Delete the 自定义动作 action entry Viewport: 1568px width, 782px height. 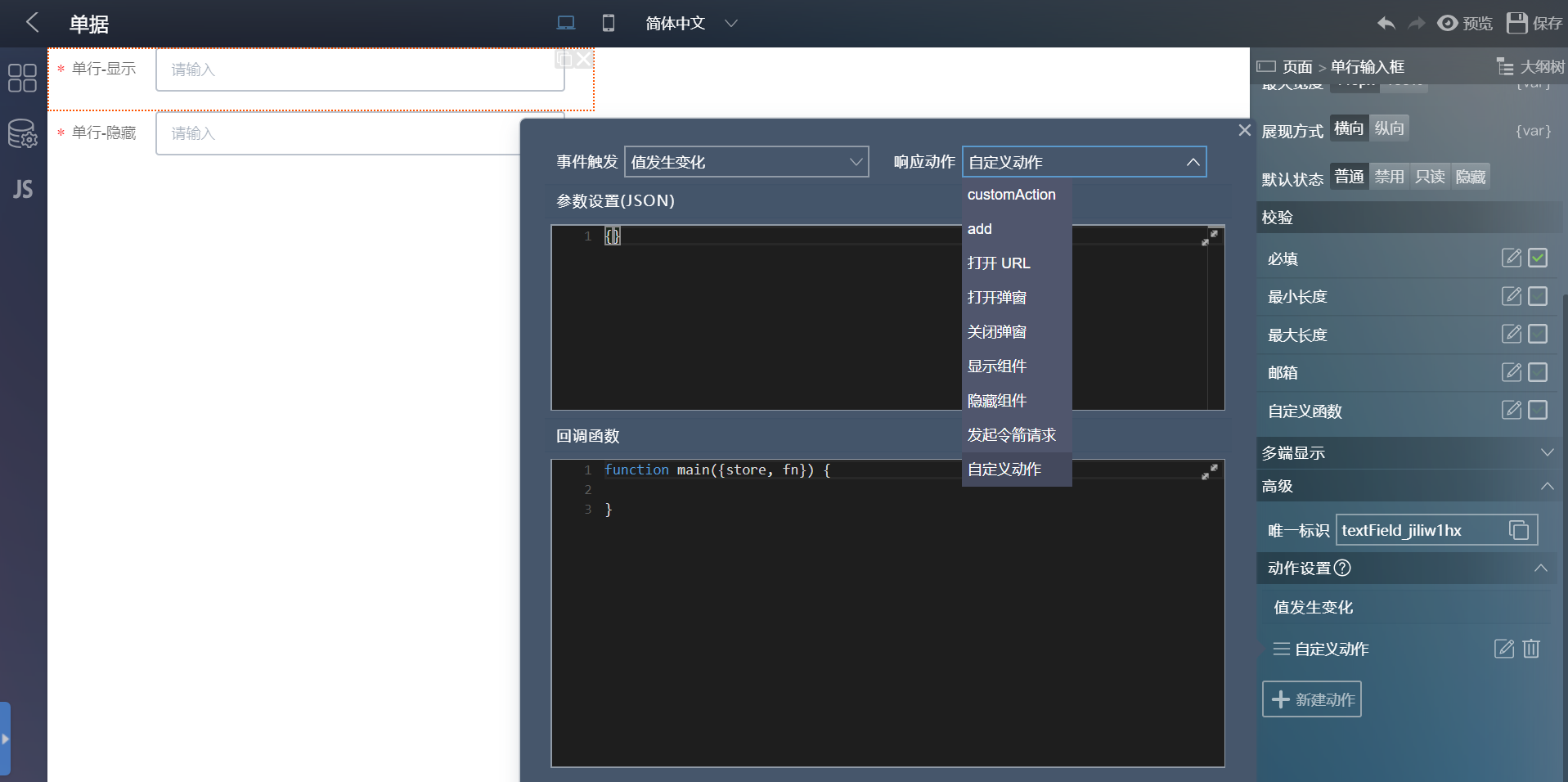point(1531,649)
